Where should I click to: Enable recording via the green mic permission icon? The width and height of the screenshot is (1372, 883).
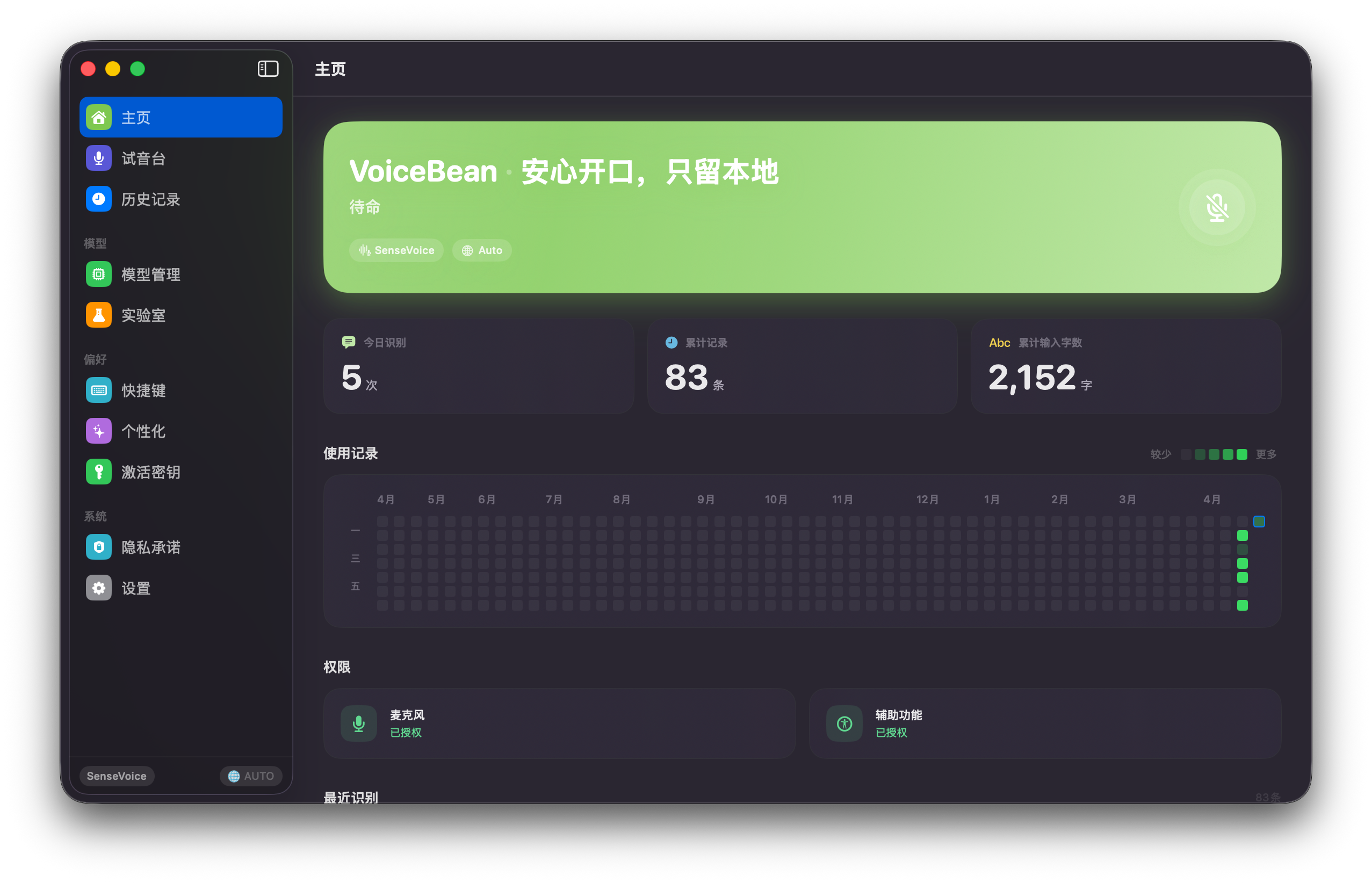[x=358, y=723]
